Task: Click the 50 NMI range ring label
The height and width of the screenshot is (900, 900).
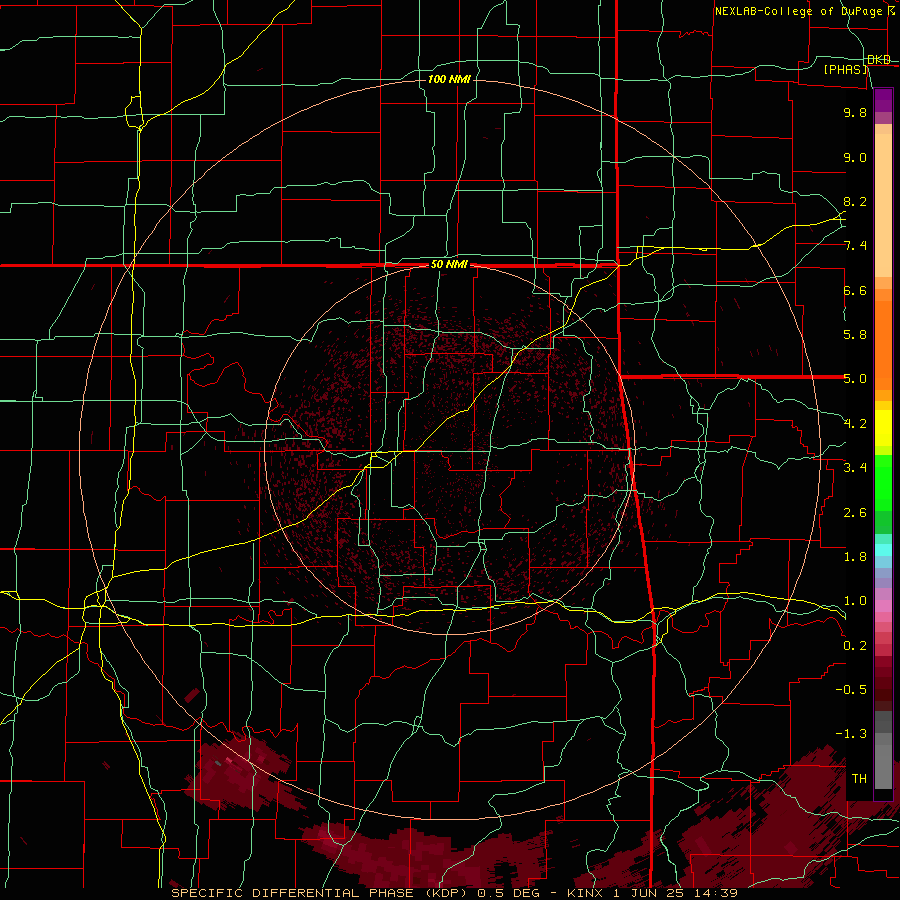Action: 449,265
